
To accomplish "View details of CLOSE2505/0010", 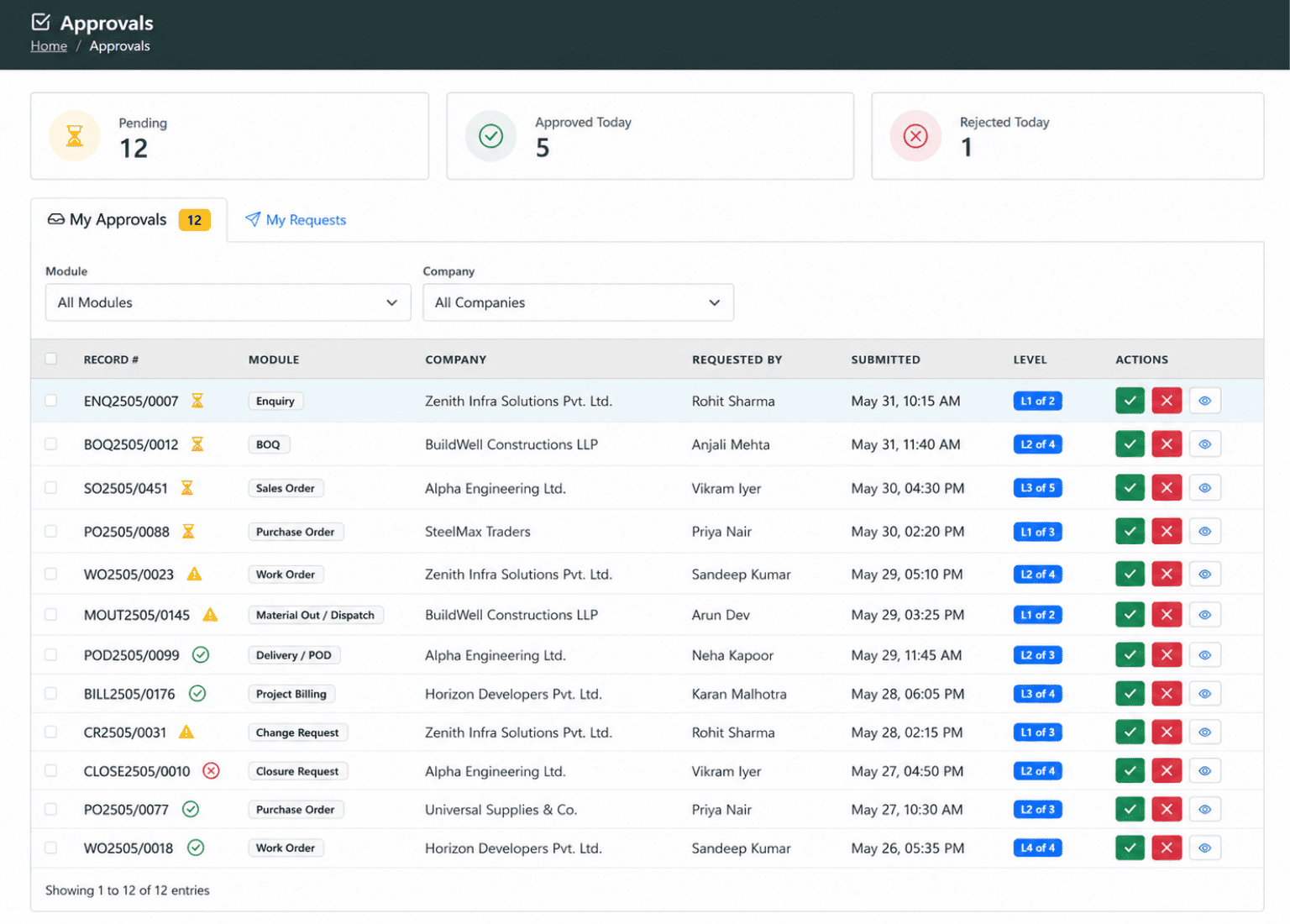I will click(x=1204, y=771).
